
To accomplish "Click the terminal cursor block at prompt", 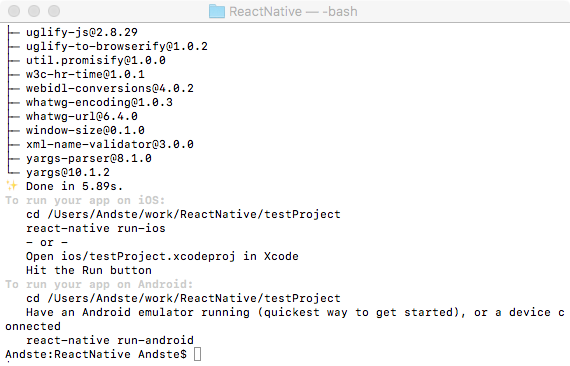I will click(x=197, y=354).
